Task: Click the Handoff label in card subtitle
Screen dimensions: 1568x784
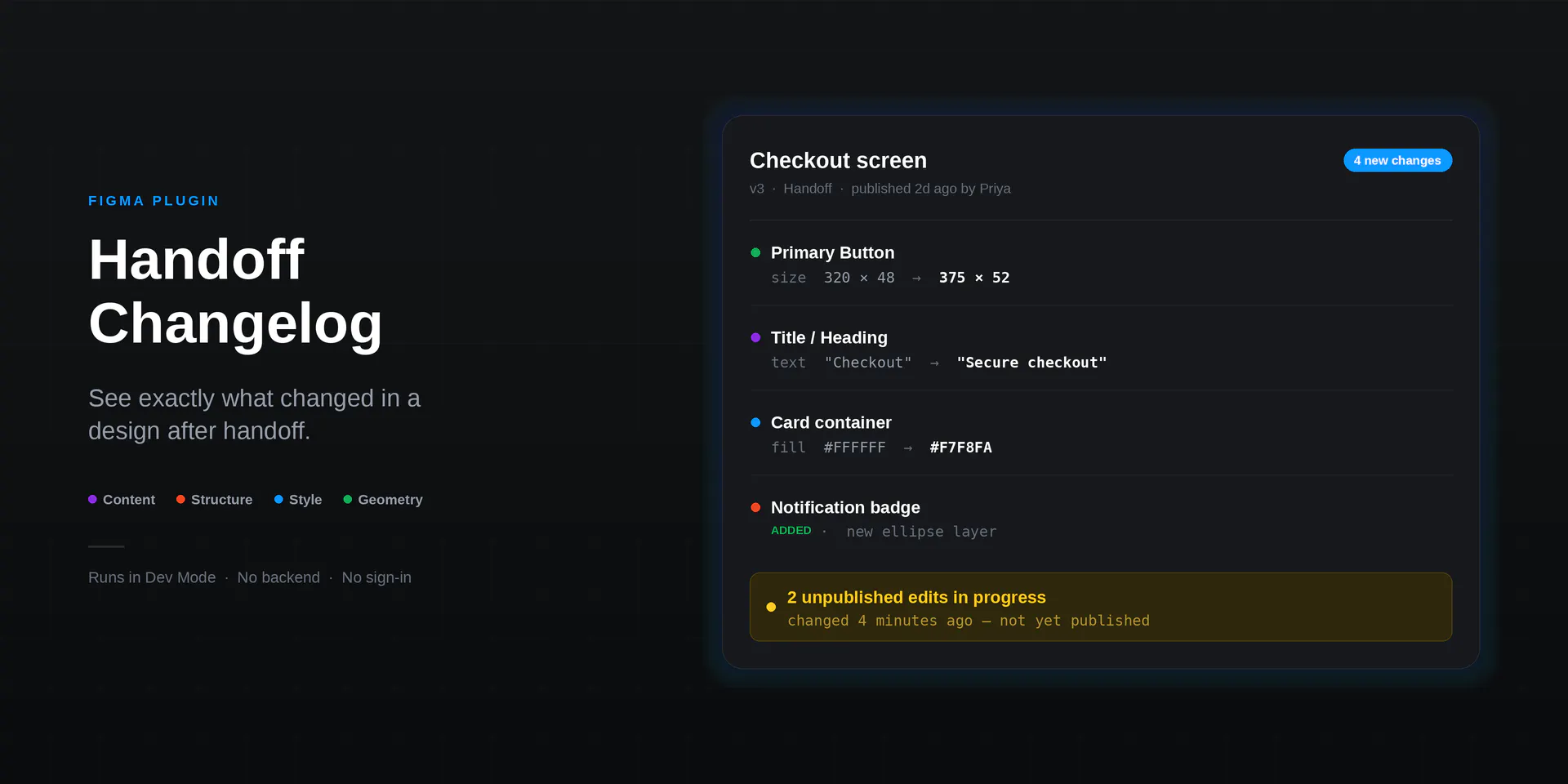Action: (808, 189)
